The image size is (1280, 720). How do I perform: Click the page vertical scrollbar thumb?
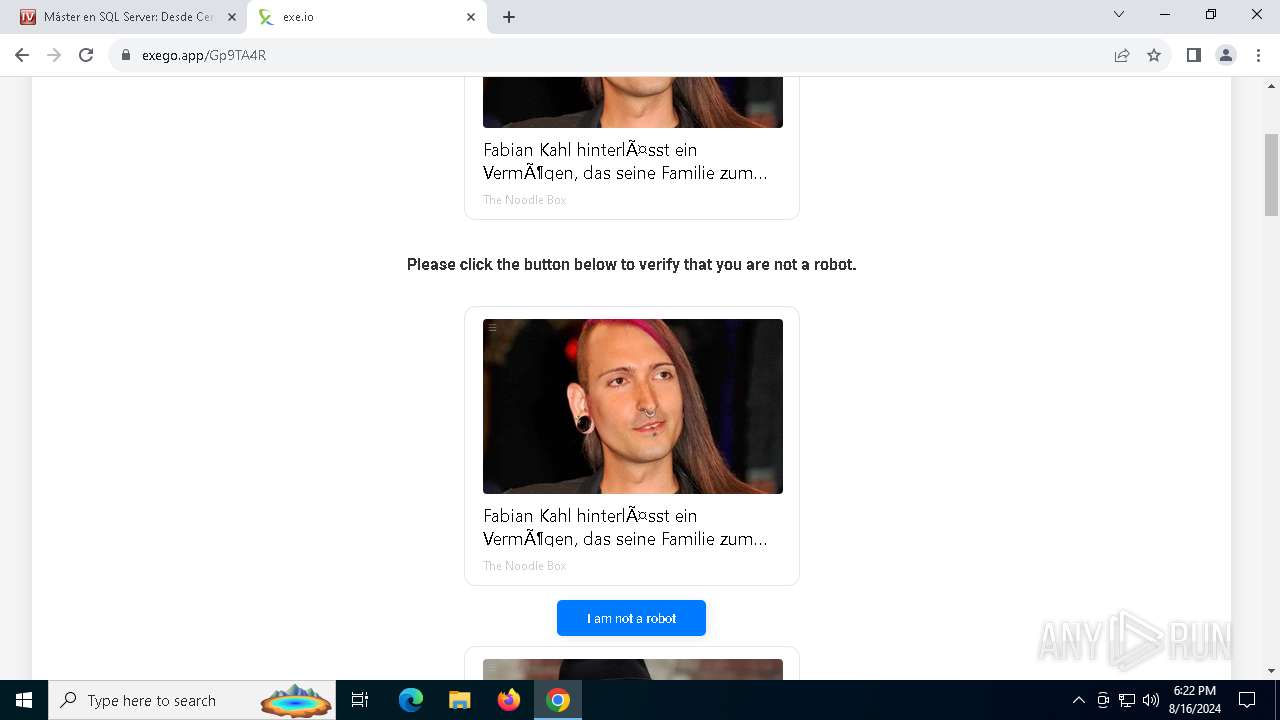[1271, 174]
